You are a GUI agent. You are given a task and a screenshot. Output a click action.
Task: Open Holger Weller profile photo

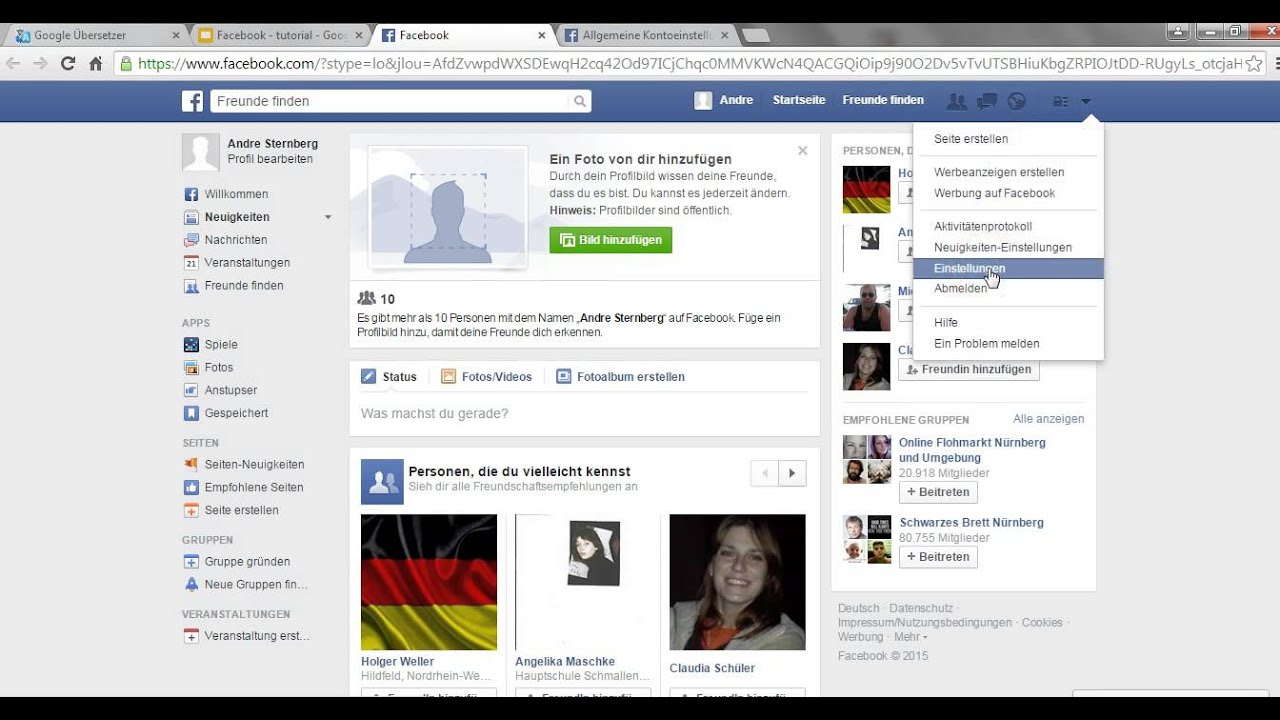pos(429,582)
